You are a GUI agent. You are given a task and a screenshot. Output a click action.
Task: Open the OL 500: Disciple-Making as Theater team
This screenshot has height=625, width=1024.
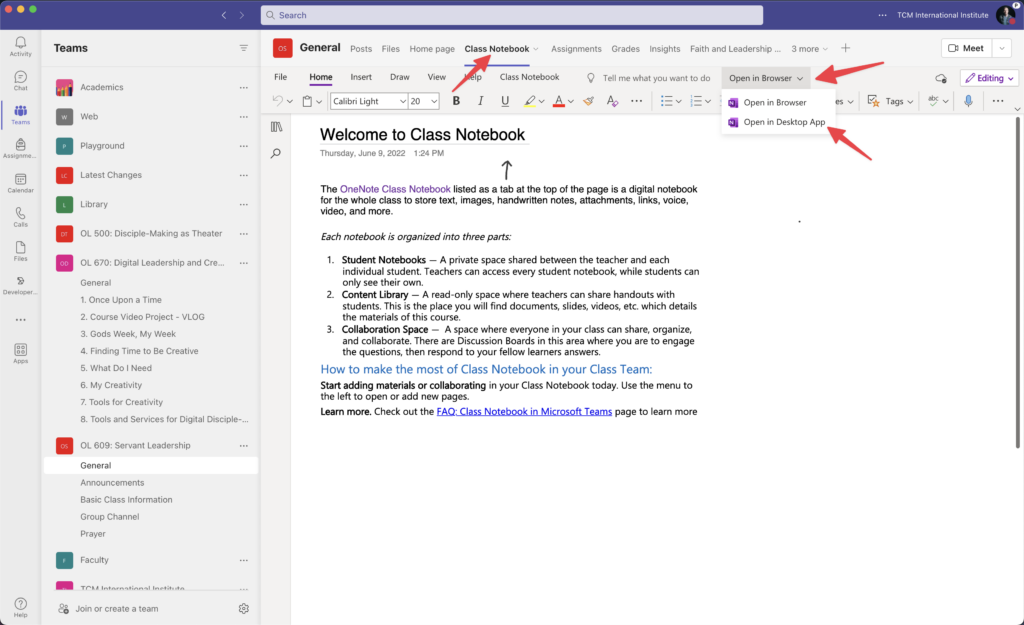(151, 234)
